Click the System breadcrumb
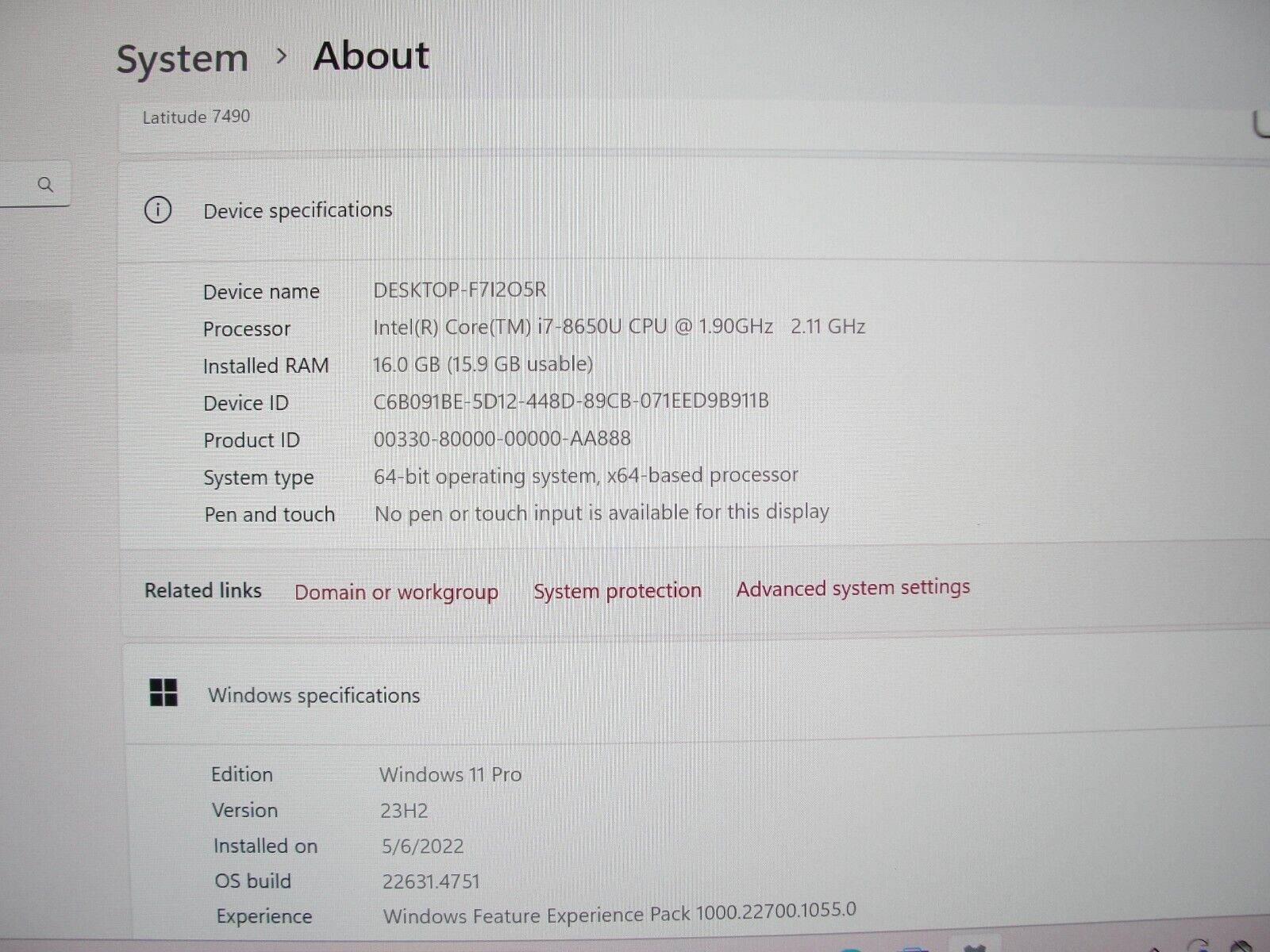1270x952 pixels. point(182,57)
